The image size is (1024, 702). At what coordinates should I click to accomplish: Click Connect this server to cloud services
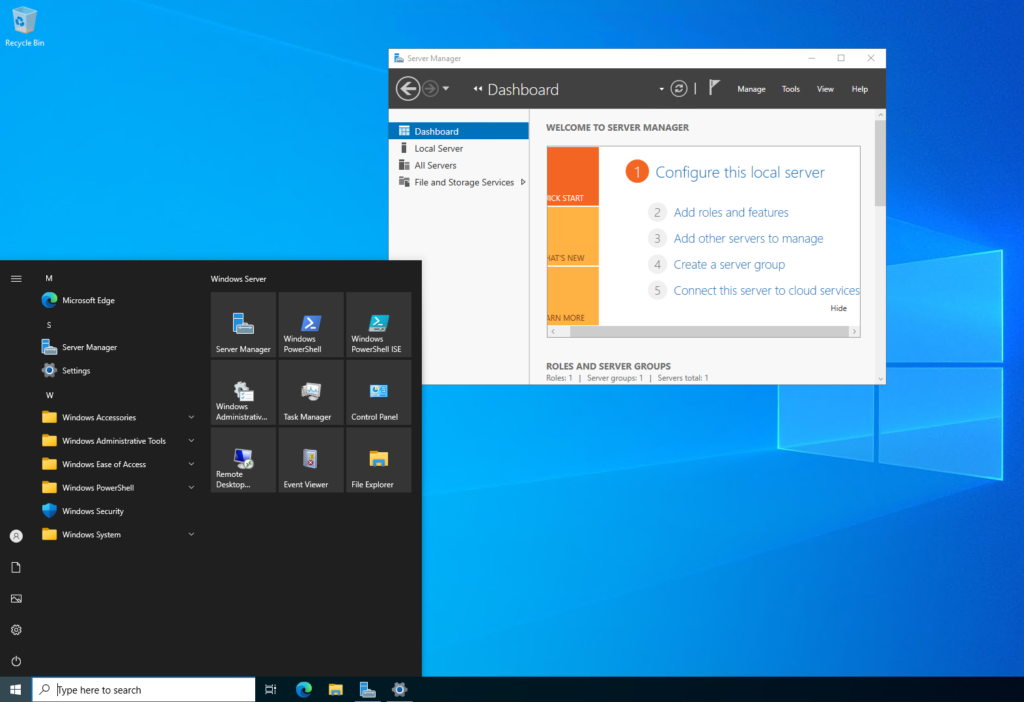tap(766, 291)
